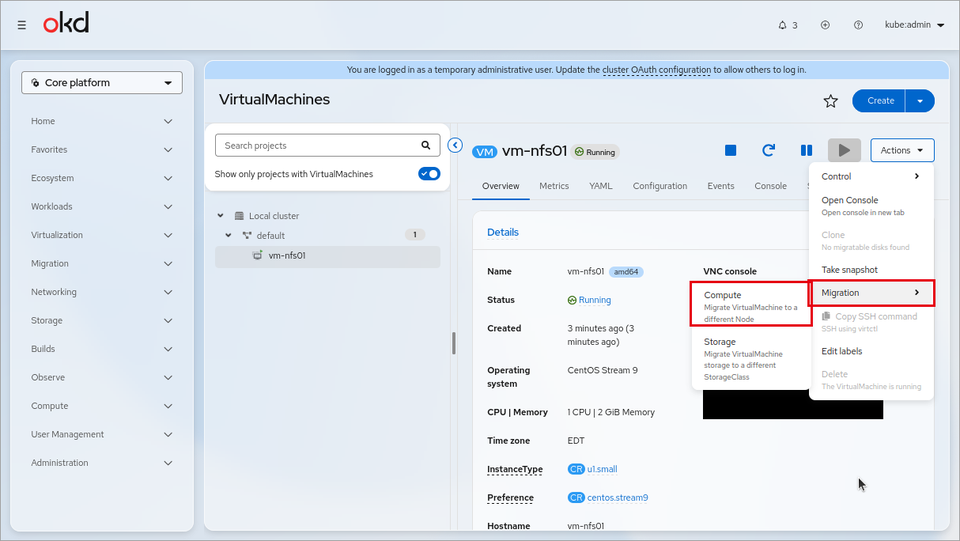Pause the vm-nfs01 virtual machine
This screenshot has height=541, width=960.
click(806, 151)
